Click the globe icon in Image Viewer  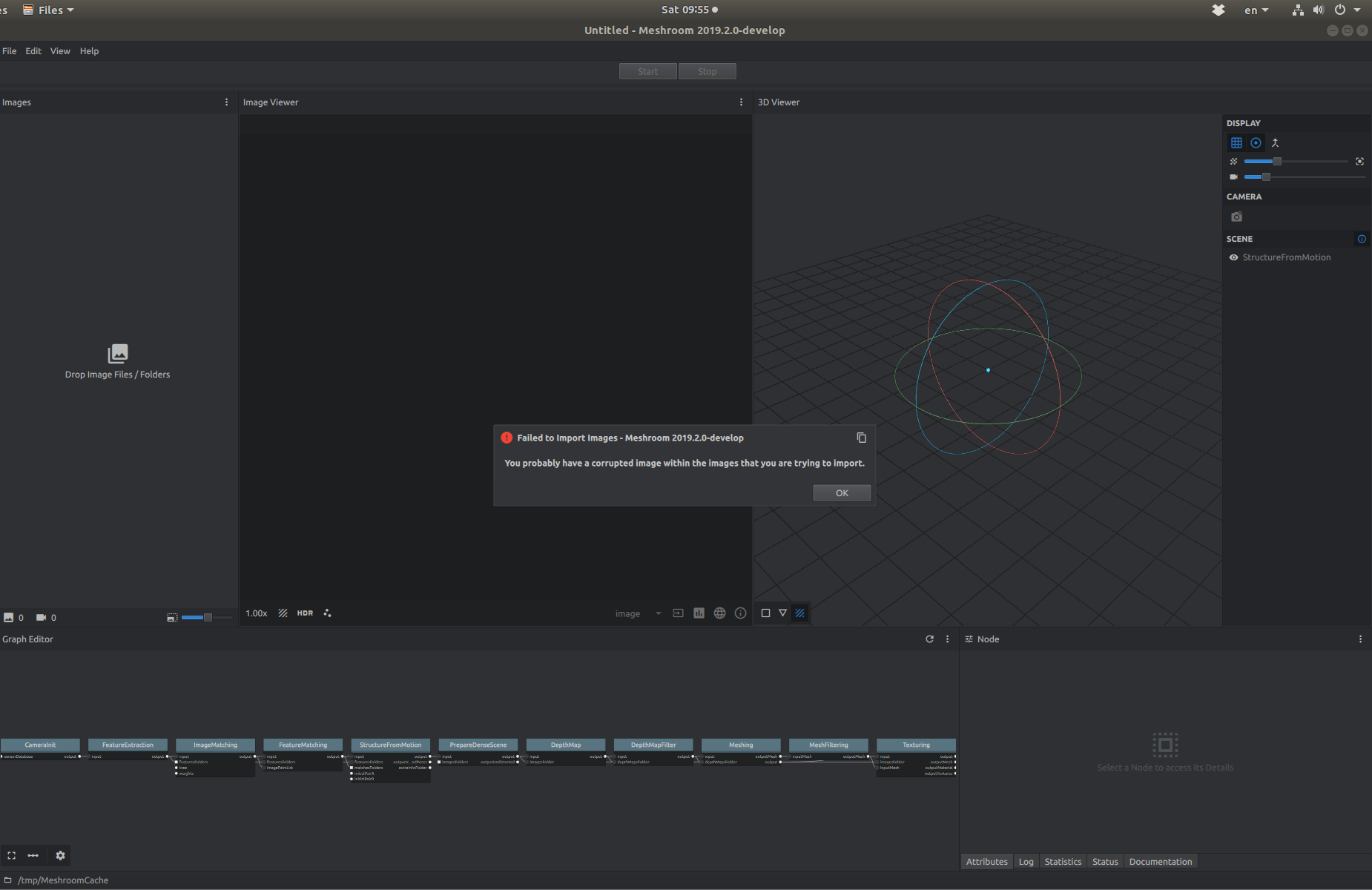tap(719, 613)
